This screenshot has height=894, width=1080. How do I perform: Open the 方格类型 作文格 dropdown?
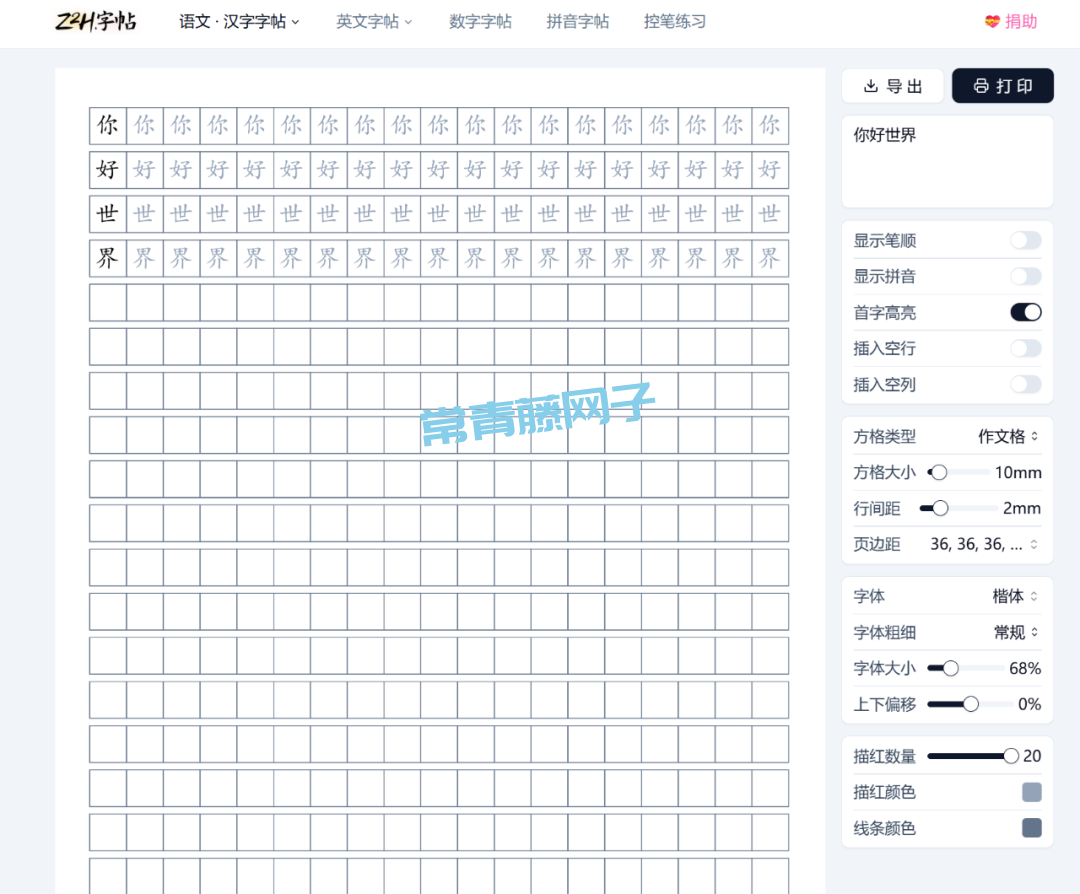pyautogui.click(x=1008, y=436)
